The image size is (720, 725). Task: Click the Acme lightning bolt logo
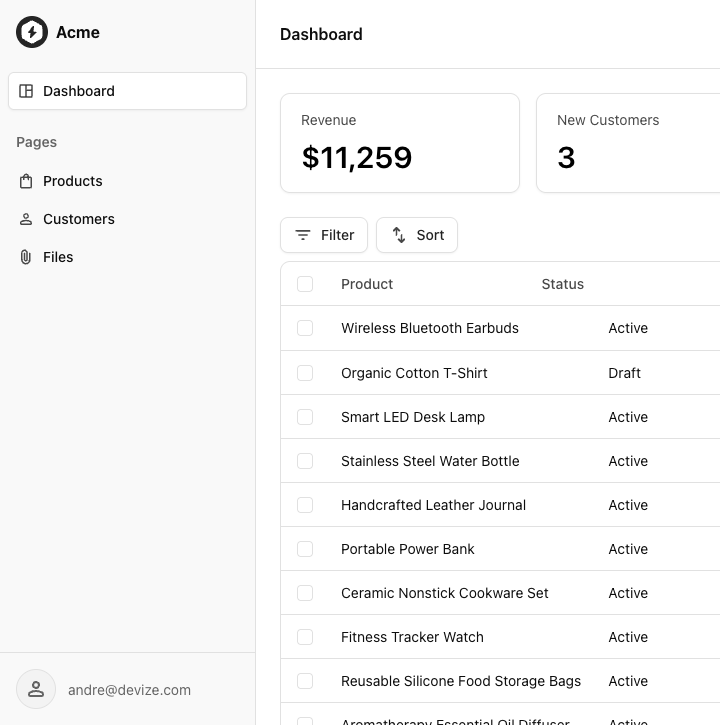[x=32, y=32]
